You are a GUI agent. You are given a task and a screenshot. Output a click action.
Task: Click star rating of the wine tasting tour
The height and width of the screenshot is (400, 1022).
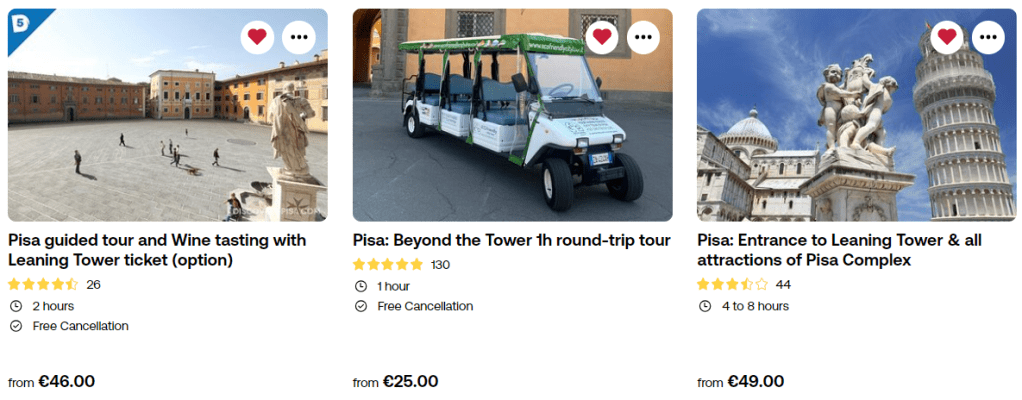click(x=43, y=284)
